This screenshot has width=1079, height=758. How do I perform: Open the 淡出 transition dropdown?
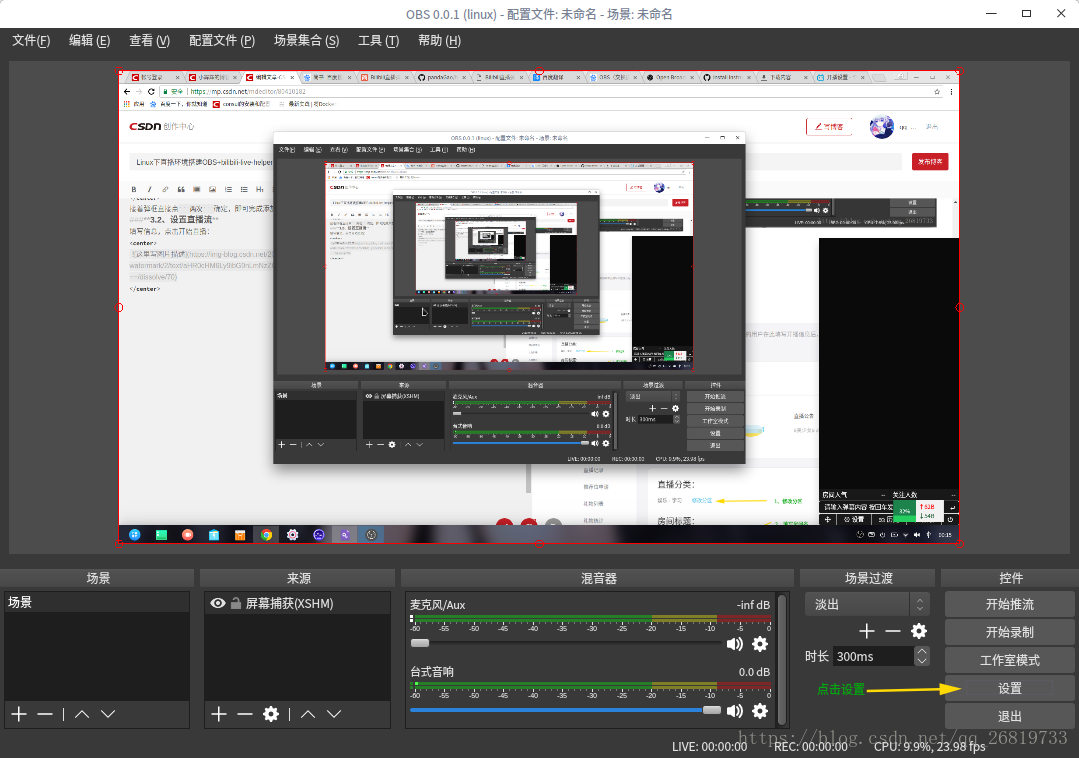coord(856,604)
